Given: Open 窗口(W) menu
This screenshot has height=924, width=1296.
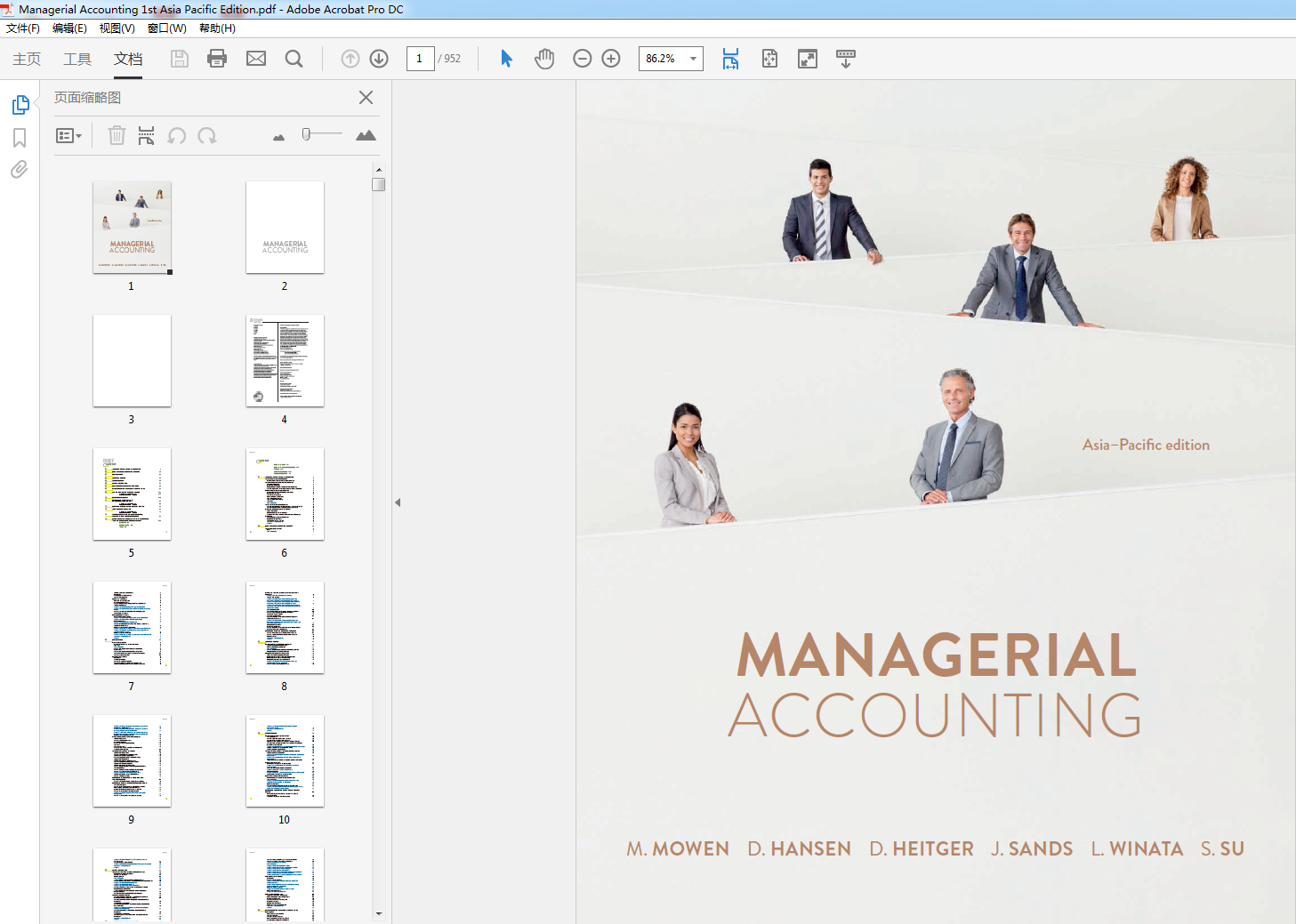Looking at the screenshot, I should (x=167, y=28).
